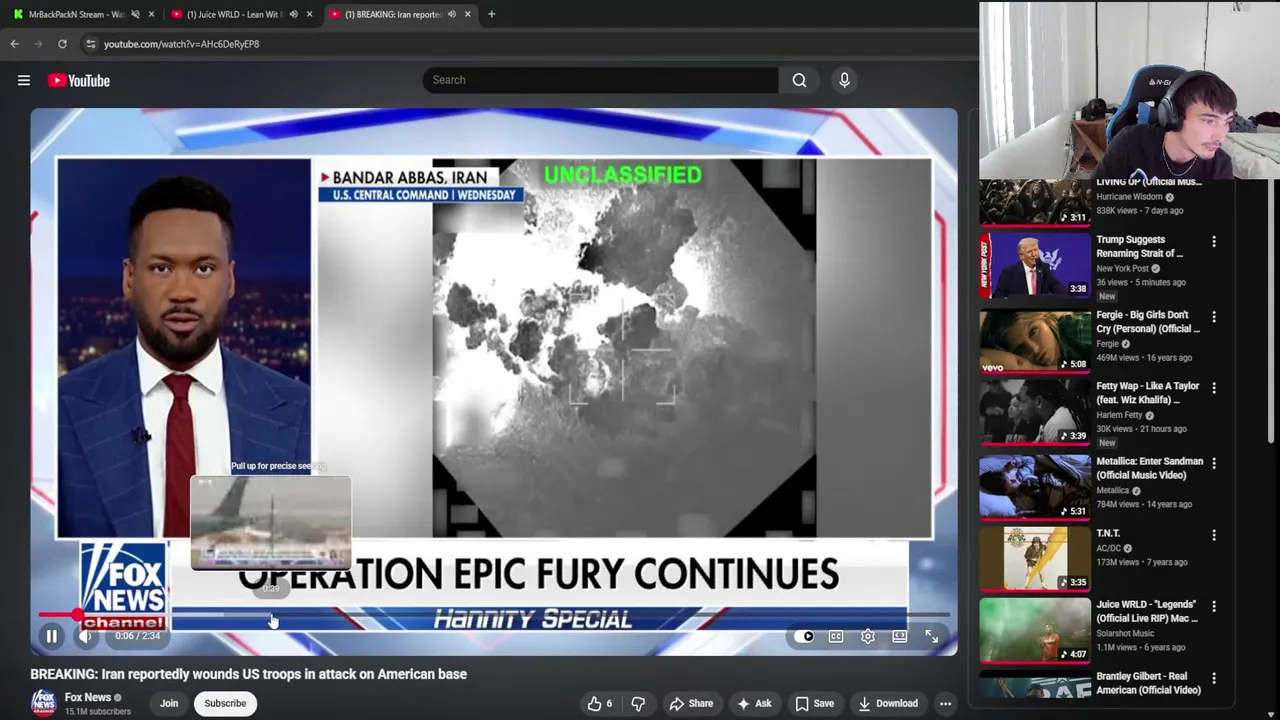
Task: Enter fullscreen mode on the video
Action: 931,636
